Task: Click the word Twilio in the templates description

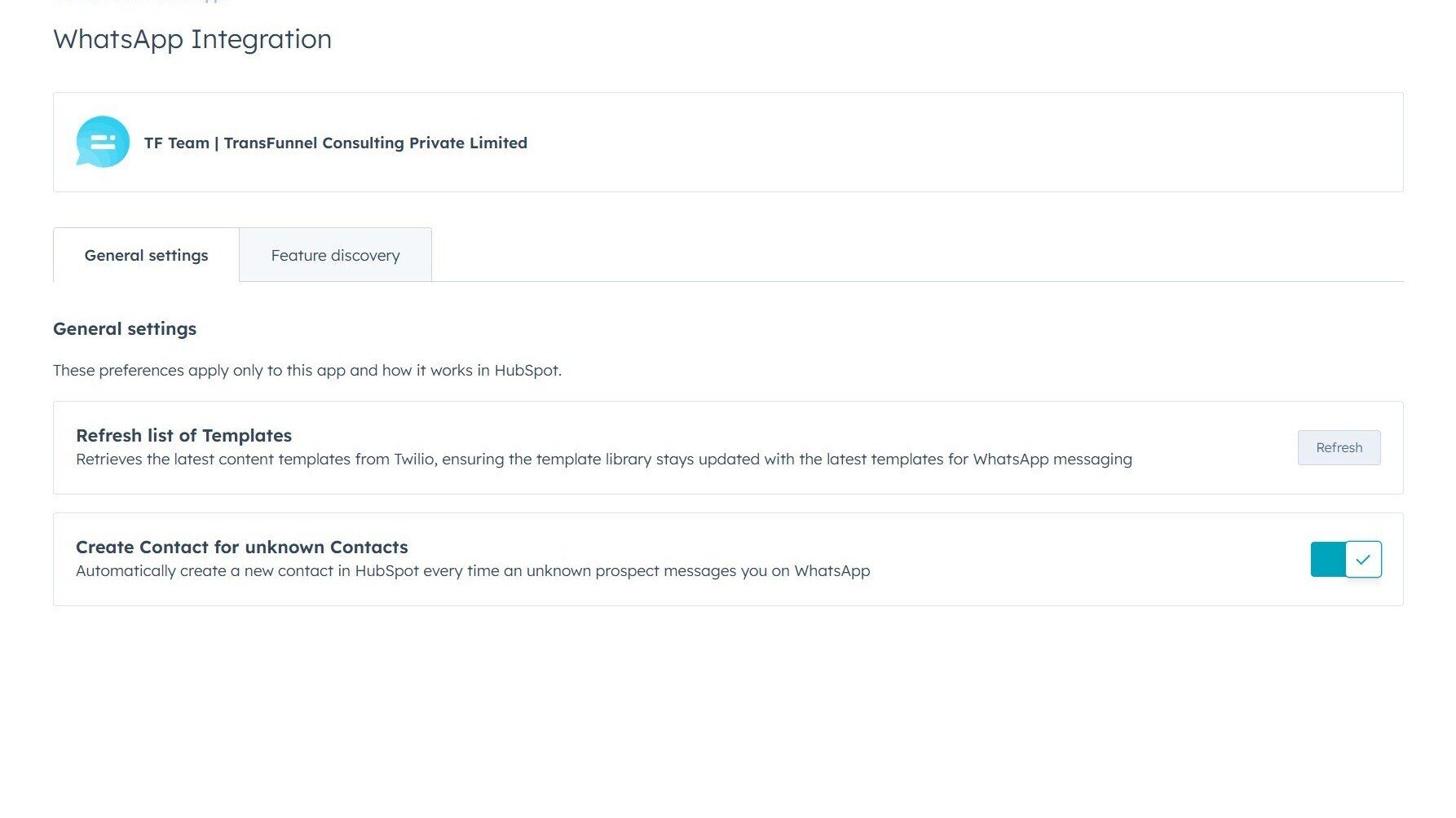Action: pos(413,460)
